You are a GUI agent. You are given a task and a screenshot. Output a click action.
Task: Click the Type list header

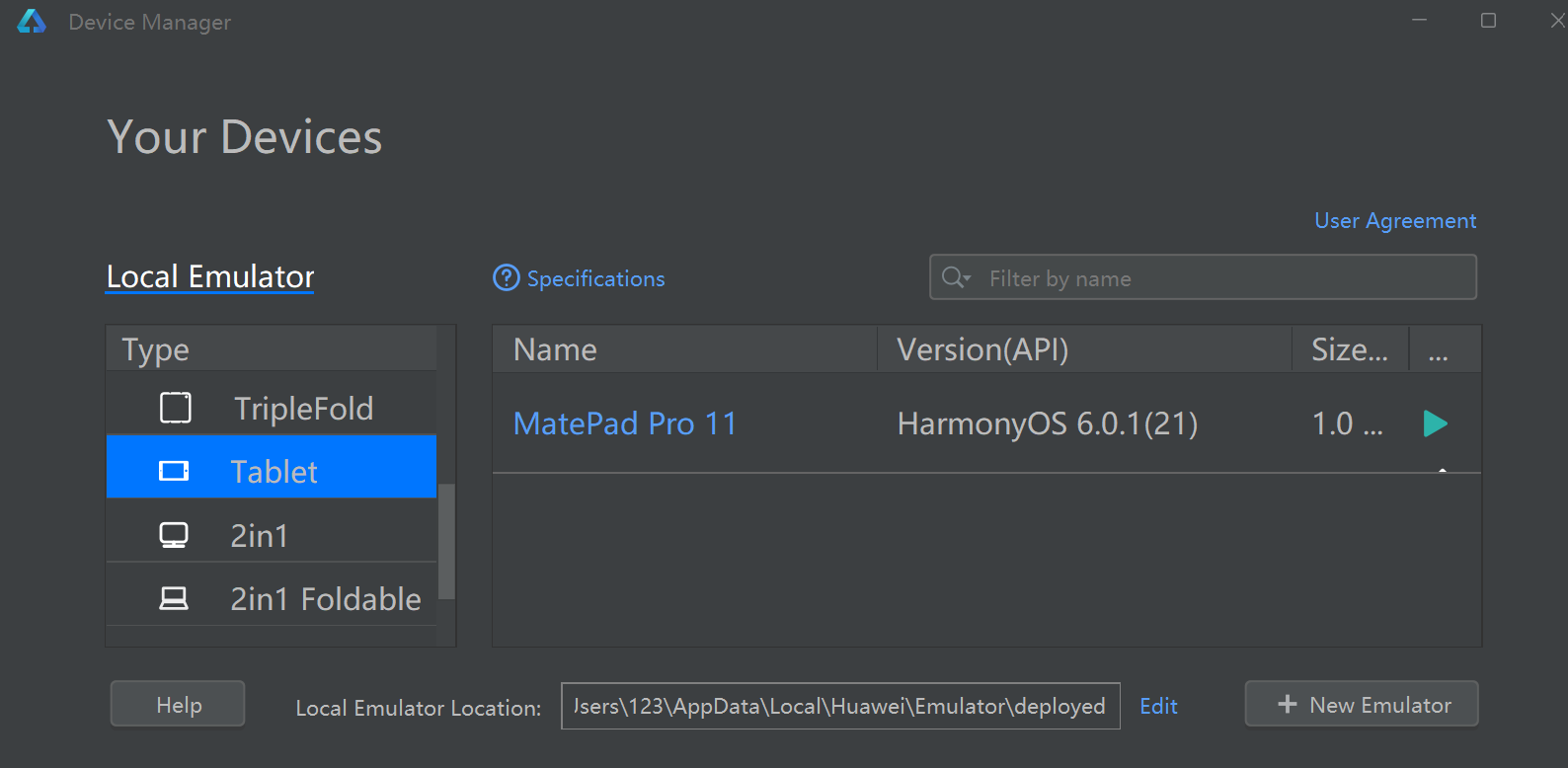[x=272, y=349]
